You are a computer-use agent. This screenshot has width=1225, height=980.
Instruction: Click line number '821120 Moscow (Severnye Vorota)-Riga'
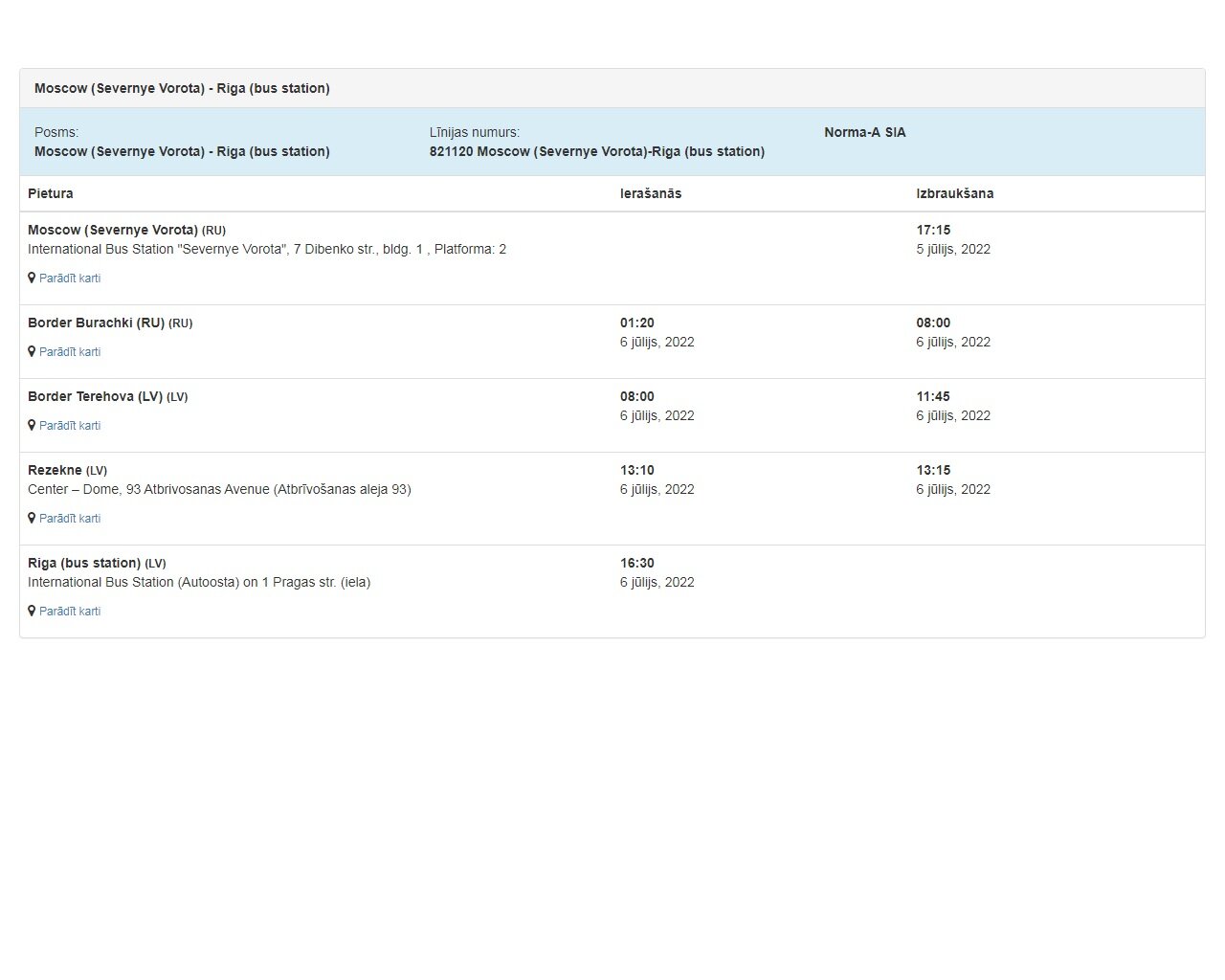coord(597,151)
